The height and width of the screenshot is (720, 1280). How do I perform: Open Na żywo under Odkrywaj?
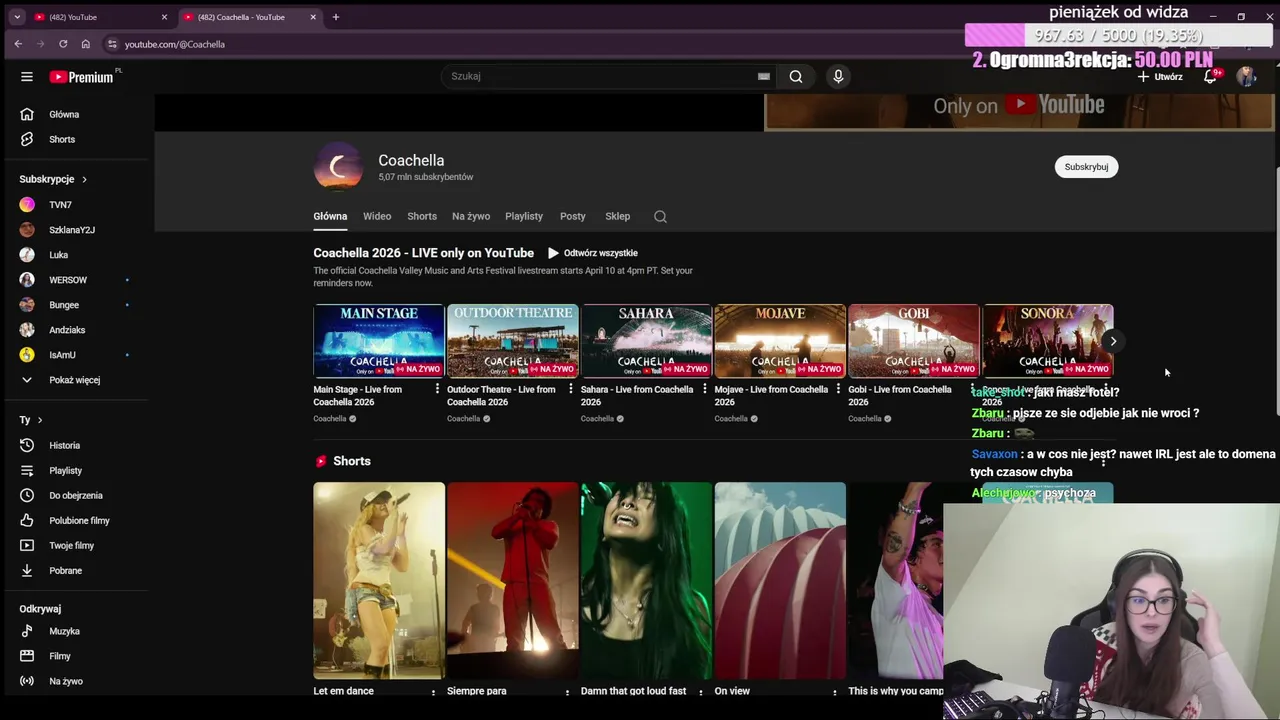pos(75,681)
